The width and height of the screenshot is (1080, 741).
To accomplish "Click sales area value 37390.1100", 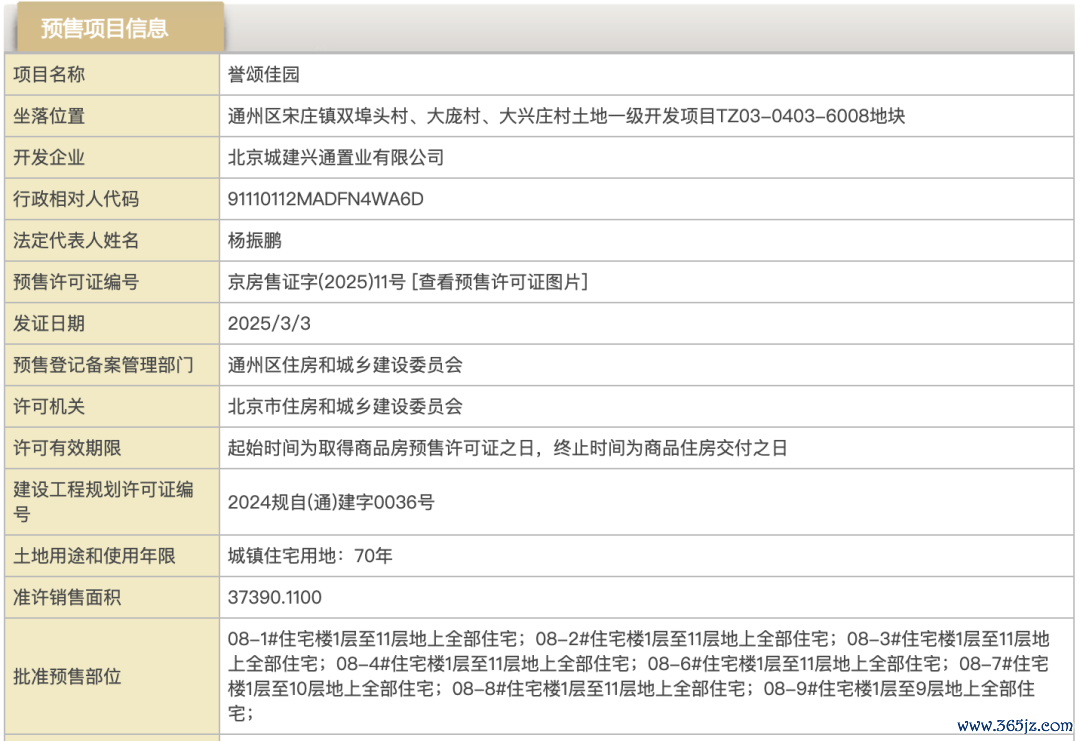I will pos(275,597).
